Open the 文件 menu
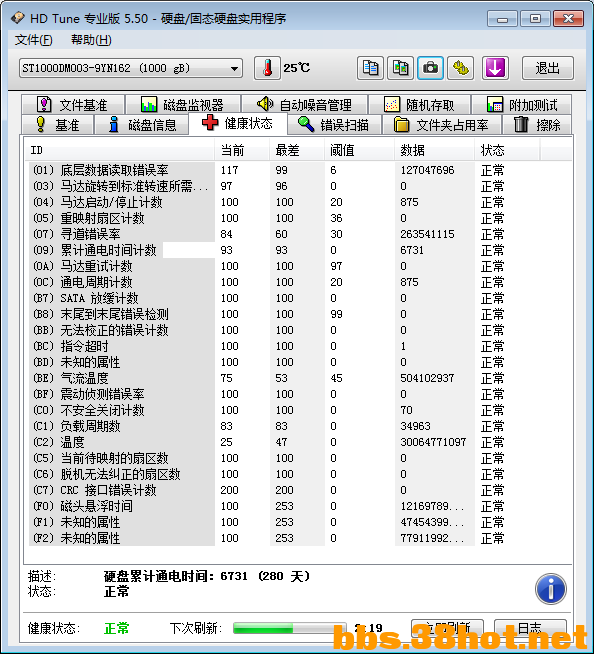The height and width of the screenshot is (654, 594). pos(33,40)
